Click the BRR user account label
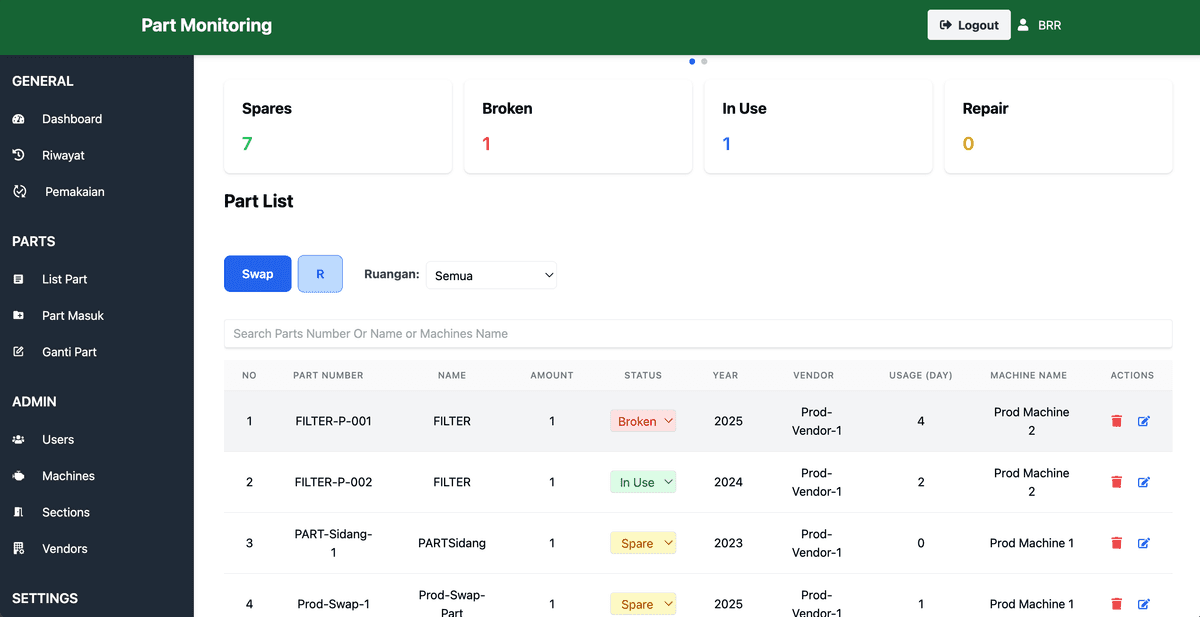 pyautogui.click(x=1048, y=25)
